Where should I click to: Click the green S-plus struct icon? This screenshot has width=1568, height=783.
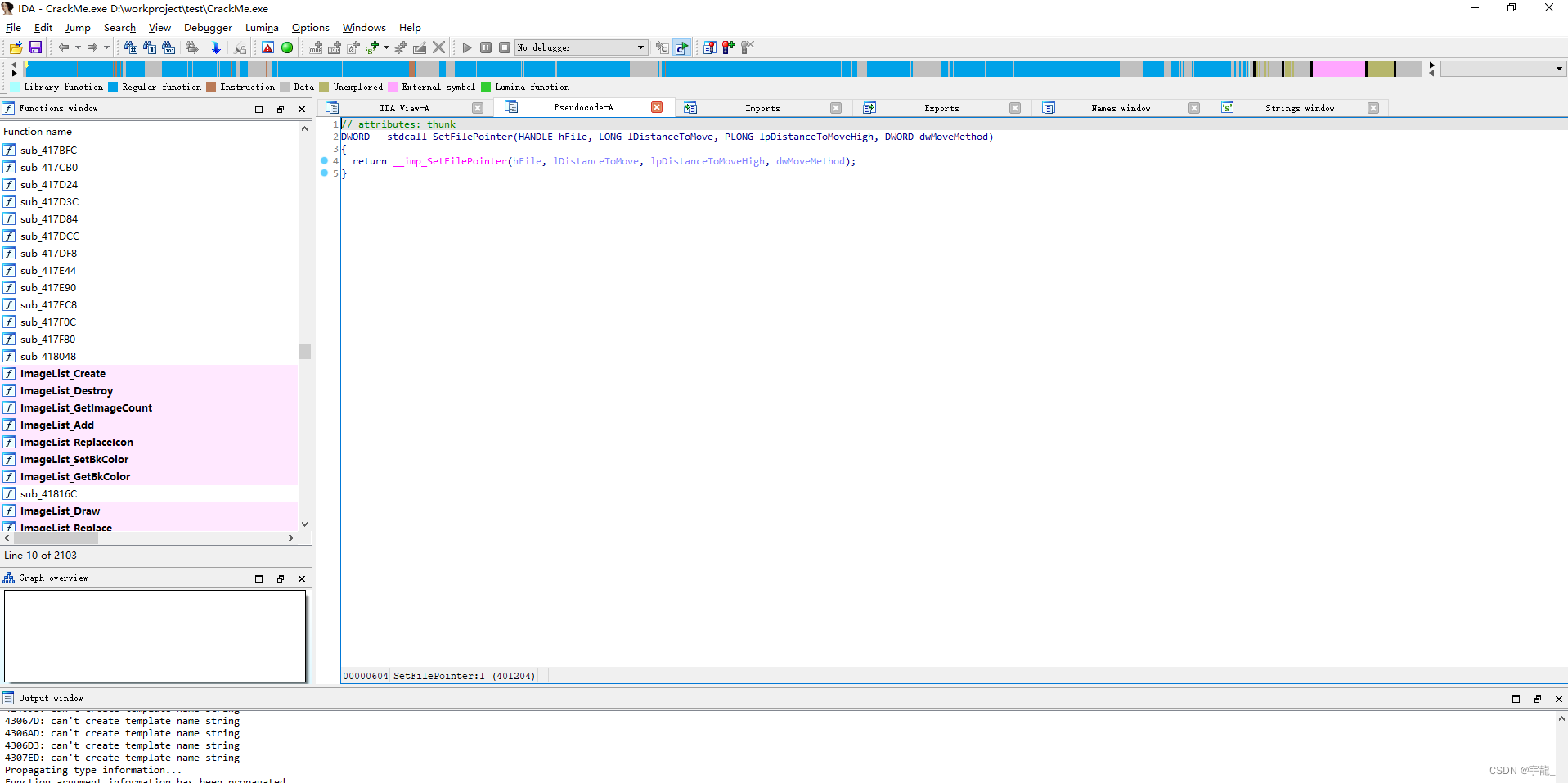pyautogui.click(x=372, y=47)
